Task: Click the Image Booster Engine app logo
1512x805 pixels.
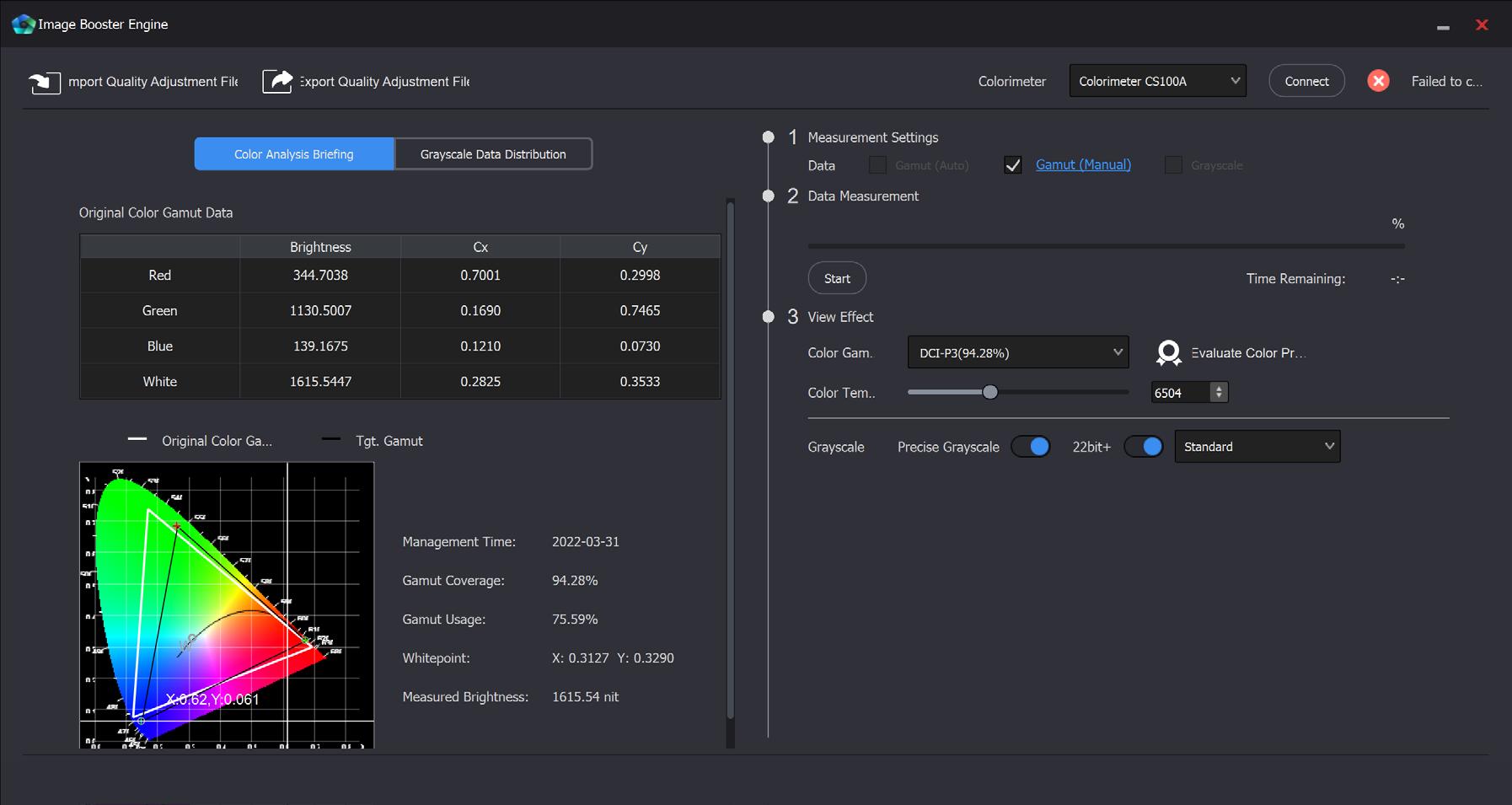Action: (x=23, y=24)
